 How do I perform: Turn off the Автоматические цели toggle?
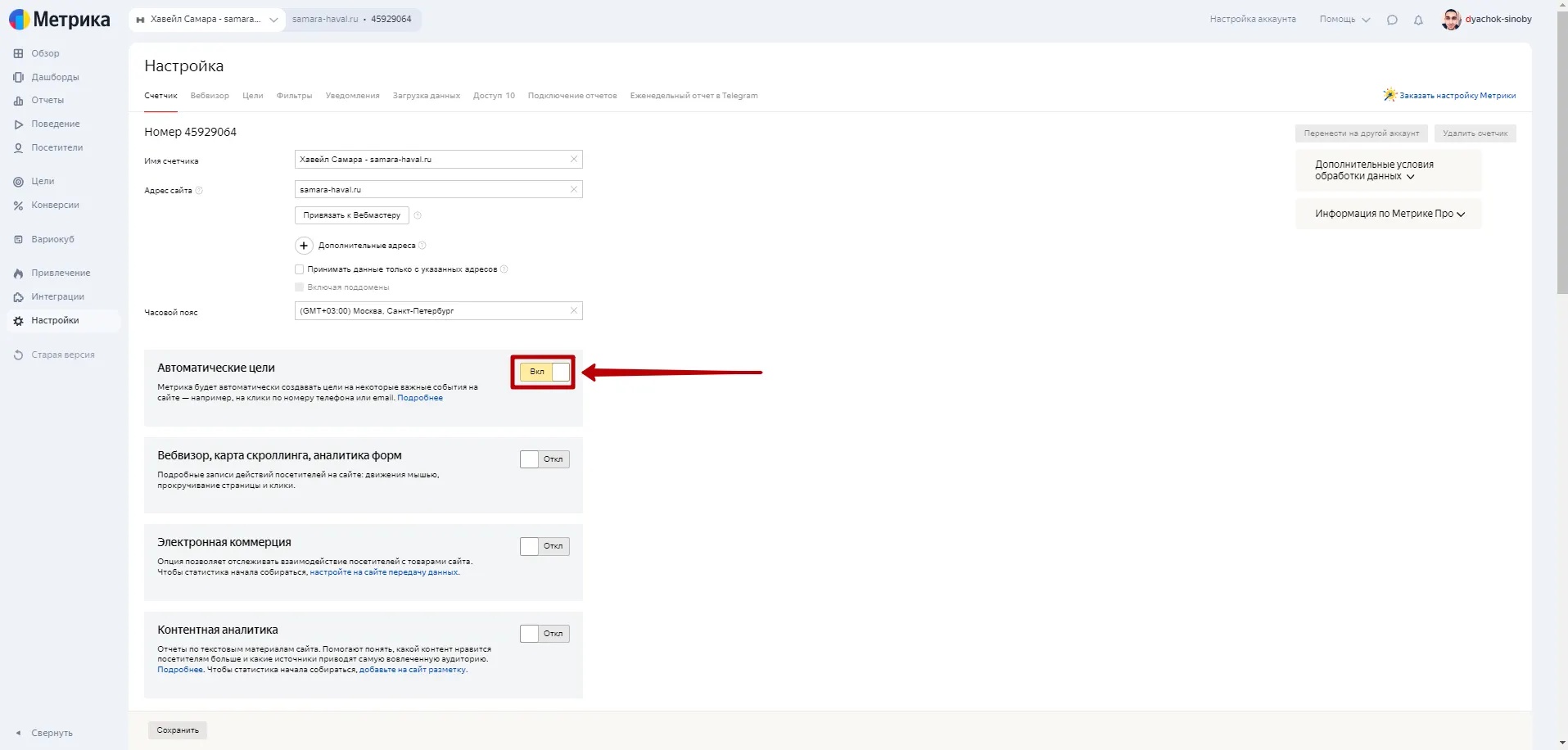click(x=545, y=372)
